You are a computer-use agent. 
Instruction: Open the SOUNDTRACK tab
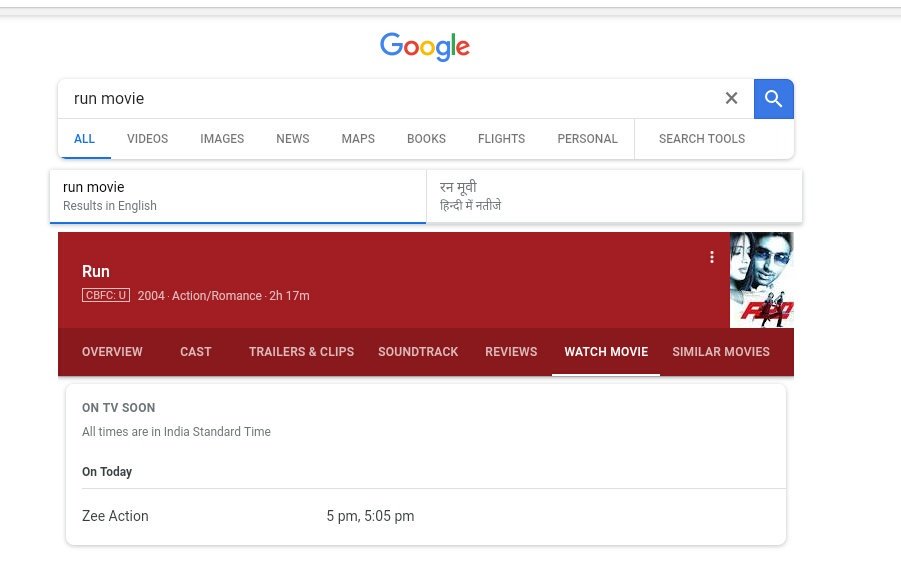[418, 352]
